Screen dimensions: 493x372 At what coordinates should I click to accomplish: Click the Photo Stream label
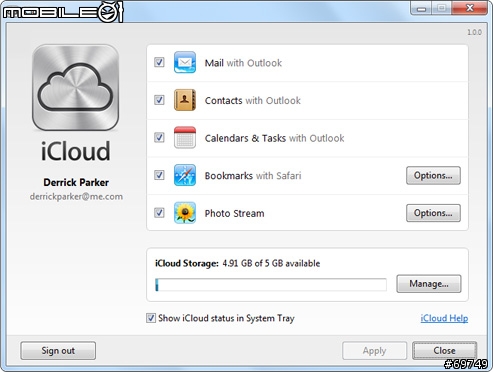234,213
